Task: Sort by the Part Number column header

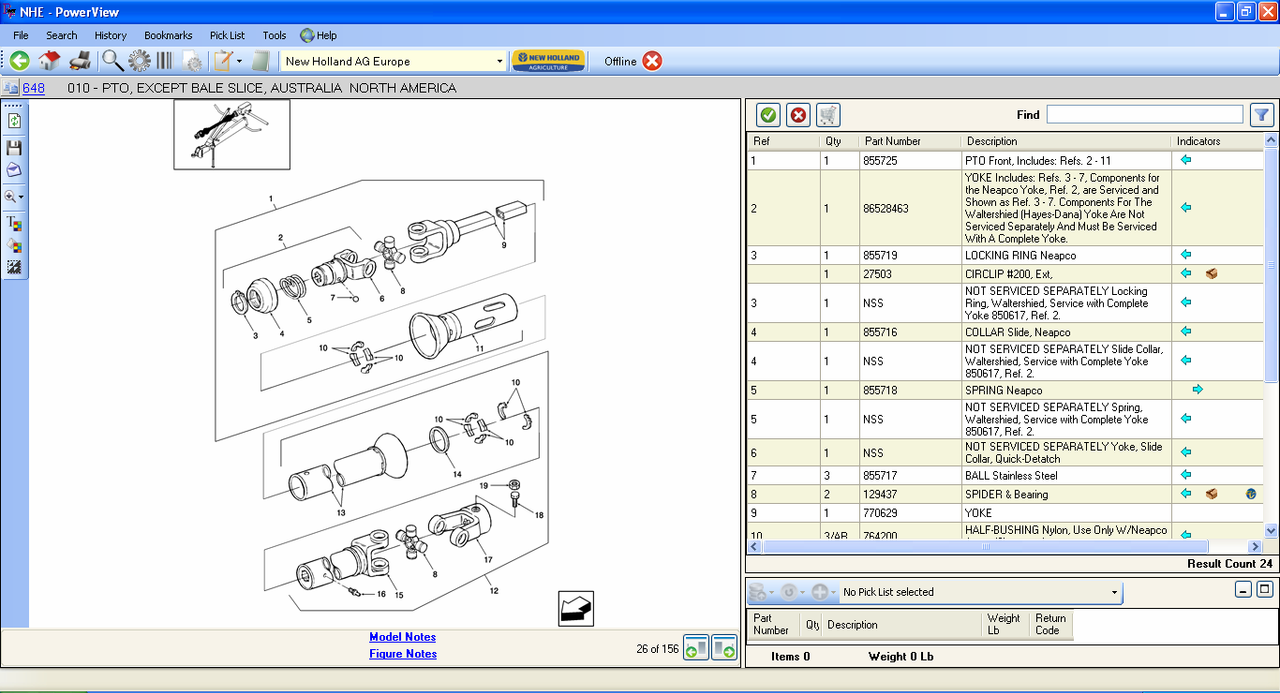Action: [910, 141]
